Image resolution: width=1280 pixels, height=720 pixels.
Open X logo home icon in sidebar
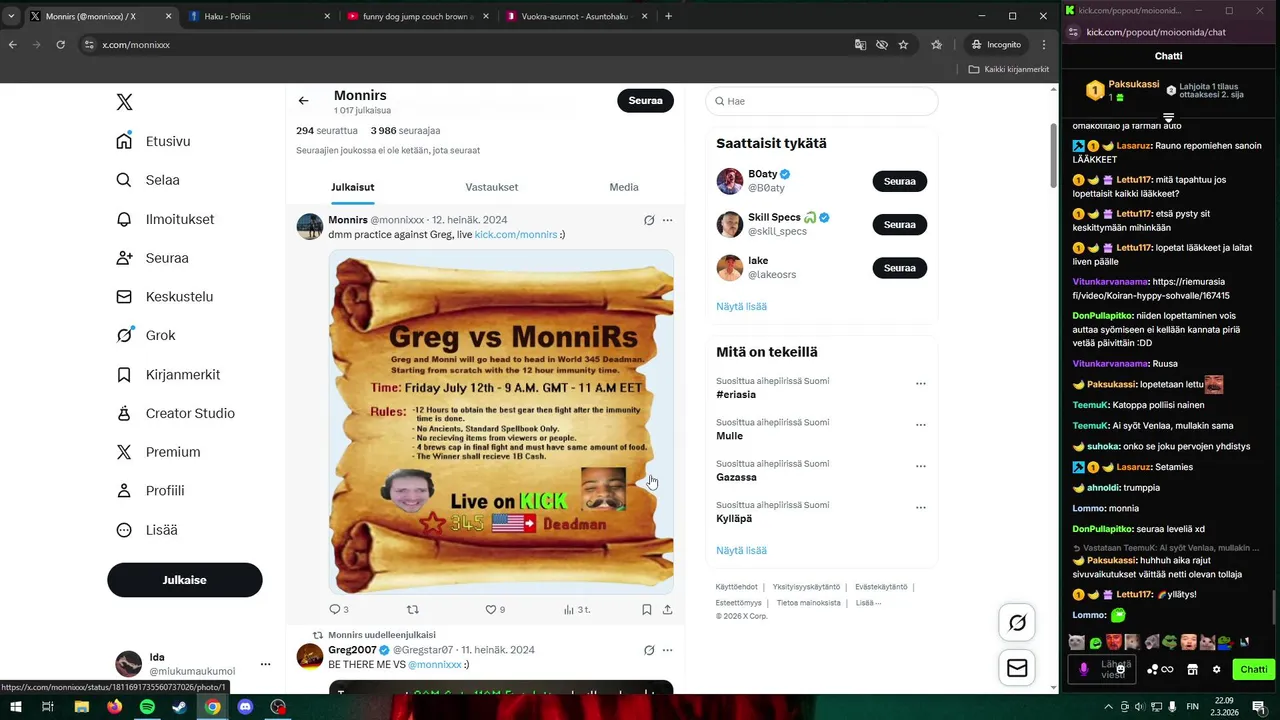coord(124,102)
